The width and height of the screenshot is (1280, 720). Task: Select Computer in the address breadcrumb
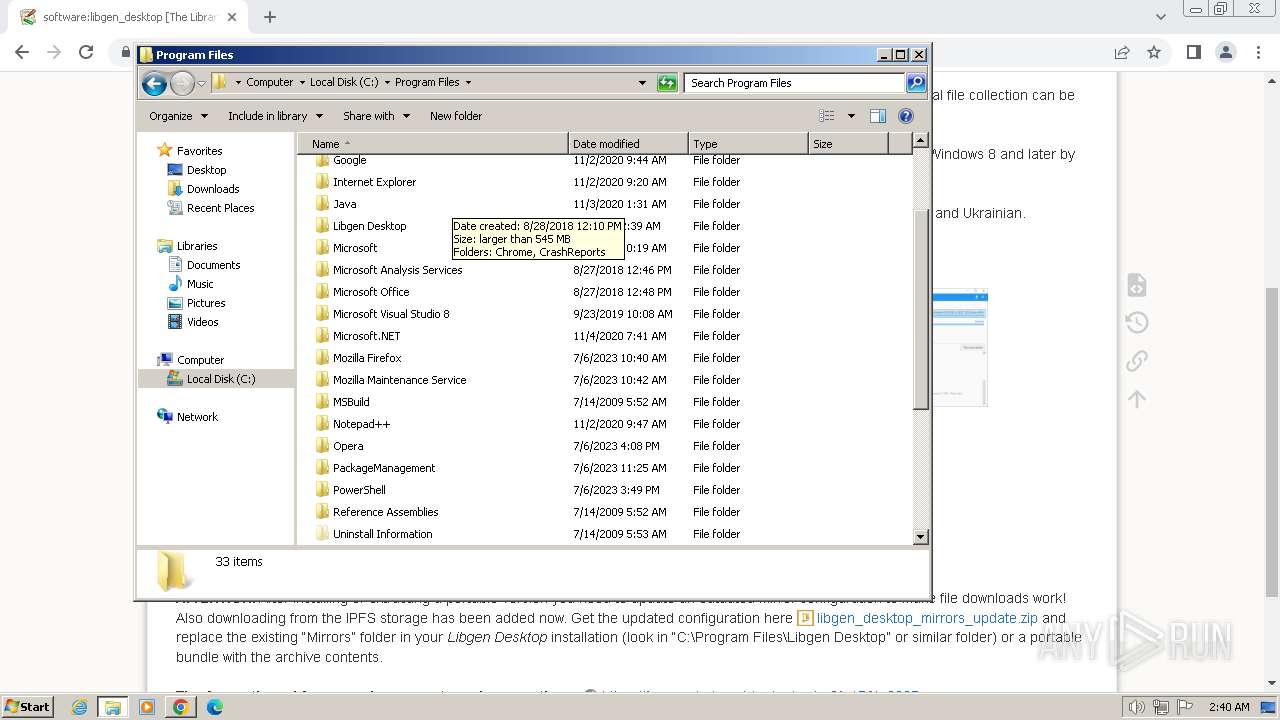click(x=269, y=83)
